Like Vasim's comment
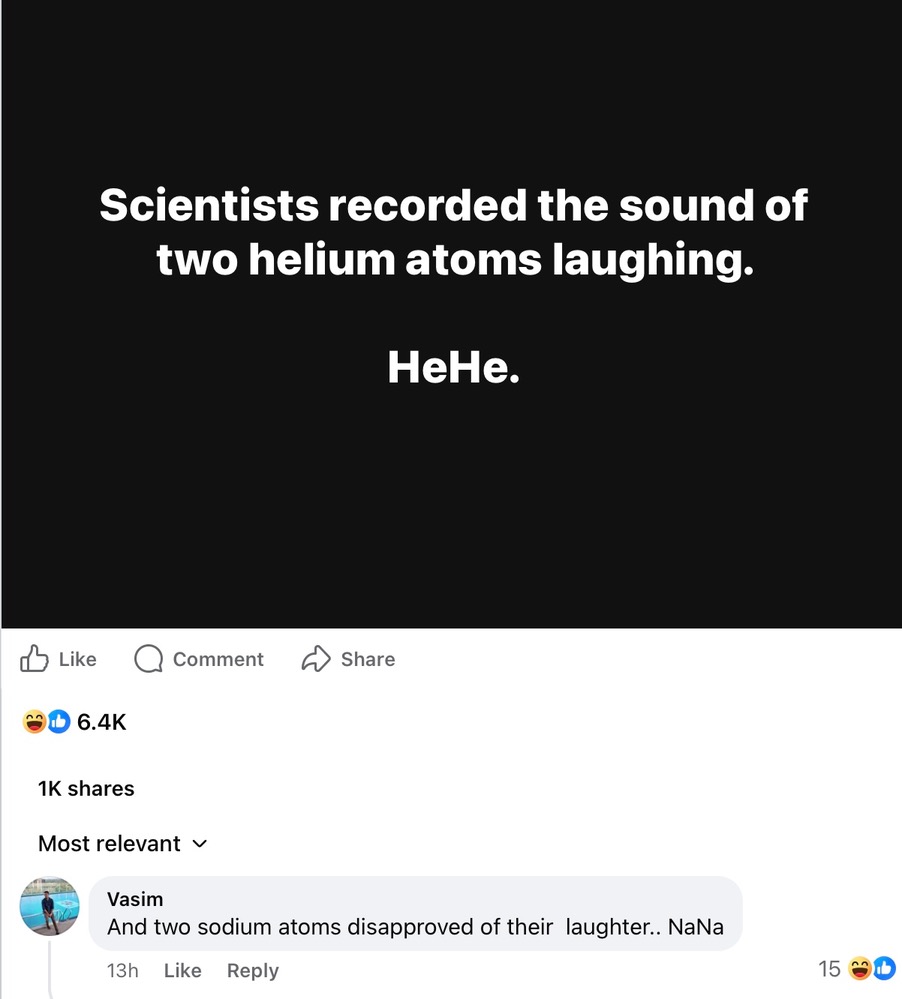This screenshot has width=902, height=999. (182, 970)
